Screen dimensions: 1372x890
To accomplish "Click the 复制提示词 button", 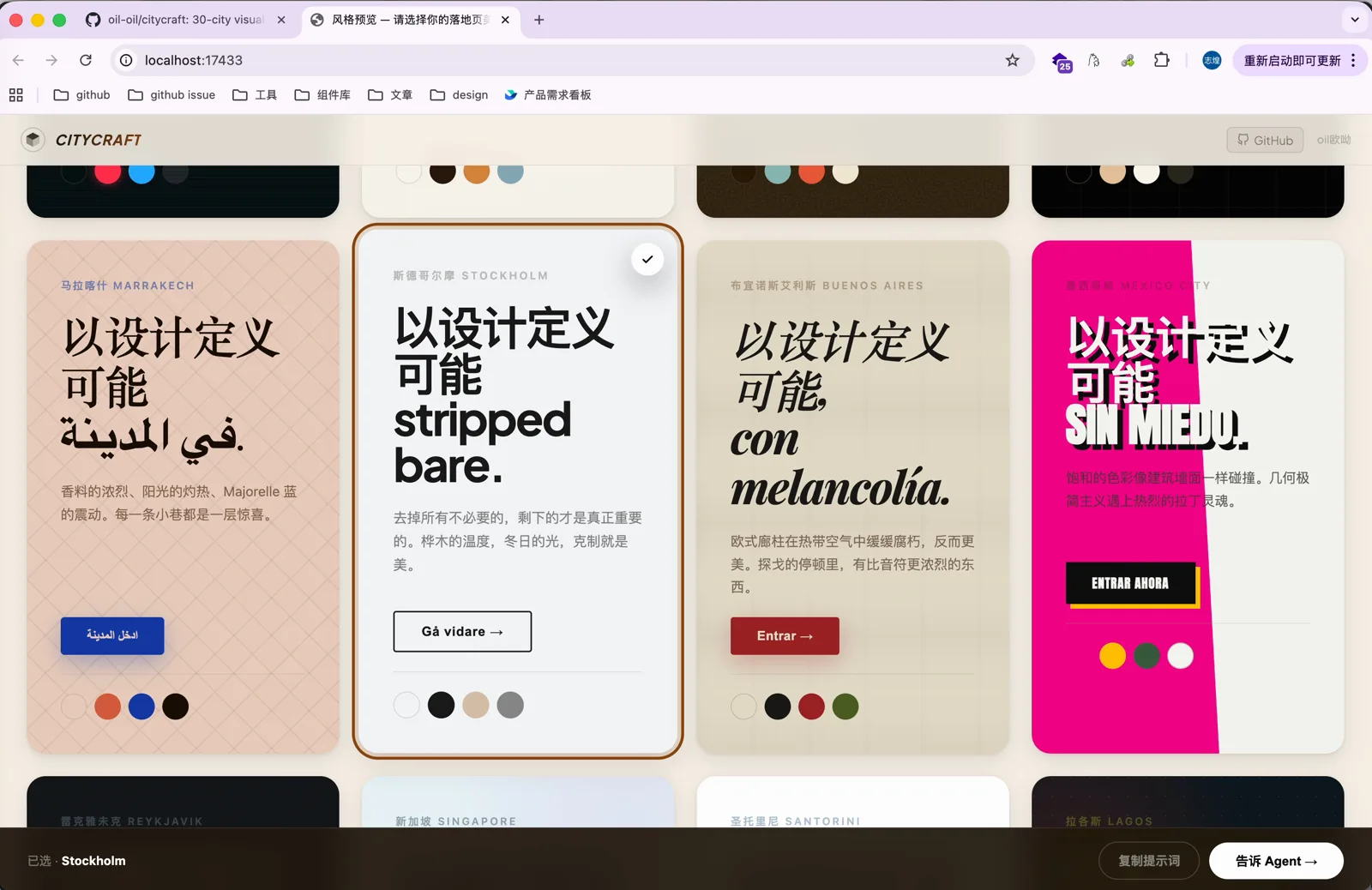I will (1149, 861).
